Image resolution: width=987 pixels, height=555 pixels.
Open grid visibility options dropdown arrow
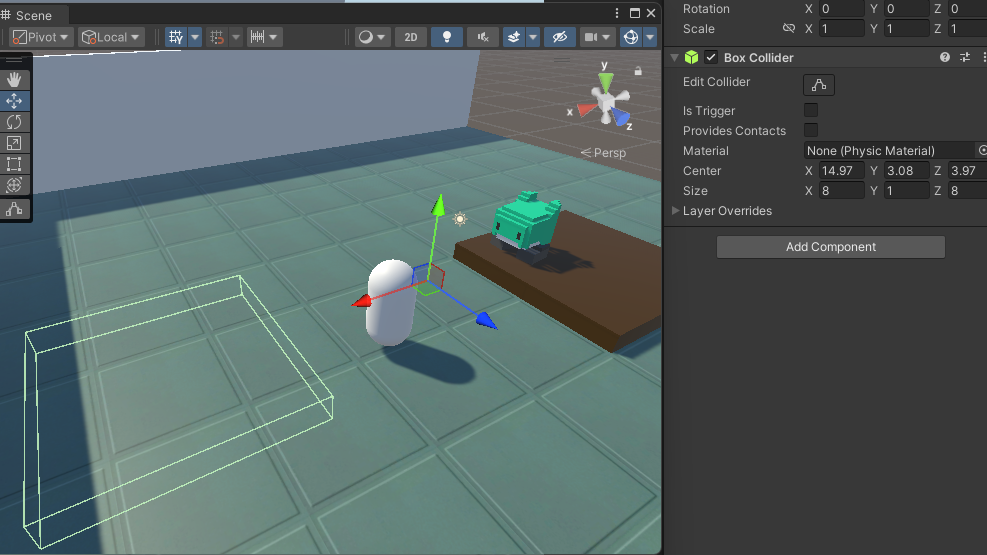[x=195, y=37]
